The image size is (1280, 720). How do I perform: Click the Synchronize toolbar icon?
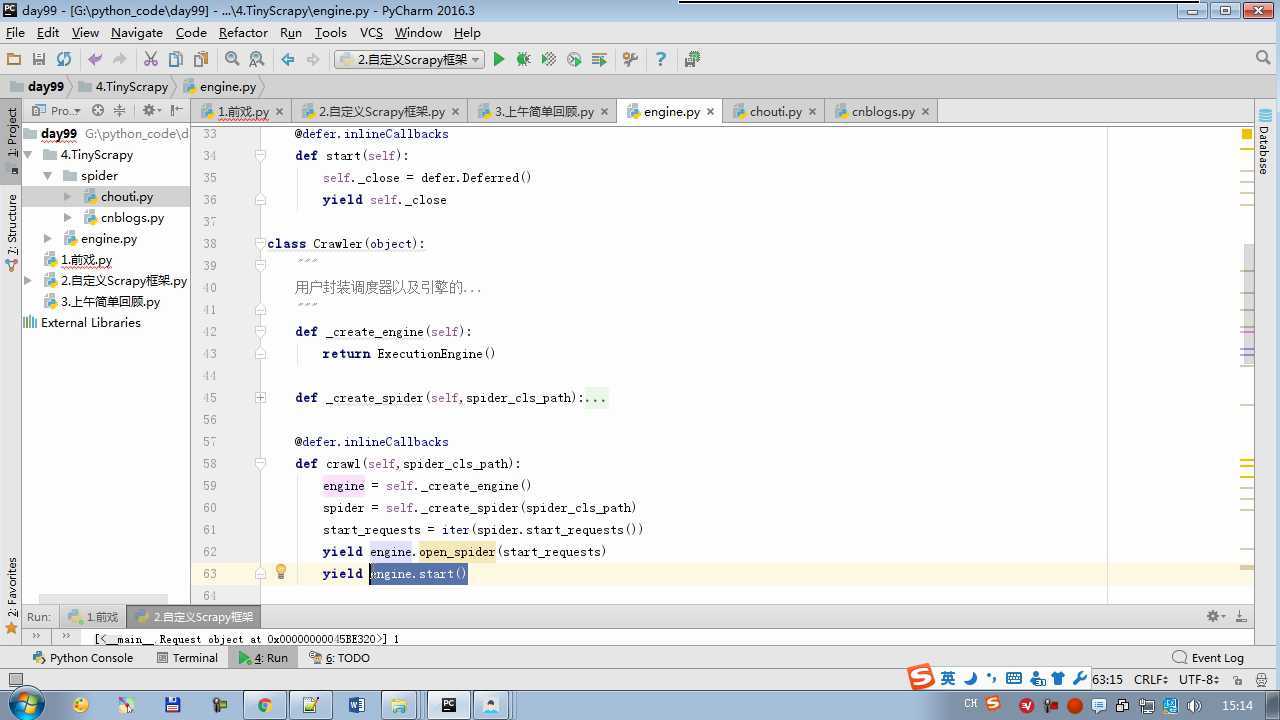[64, 60]
